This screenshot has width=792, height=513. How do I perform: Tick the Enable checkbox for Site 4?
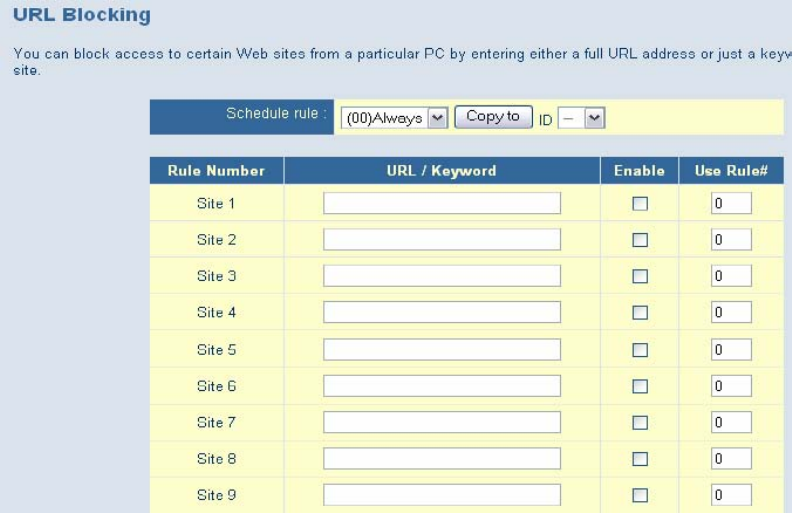640,313
